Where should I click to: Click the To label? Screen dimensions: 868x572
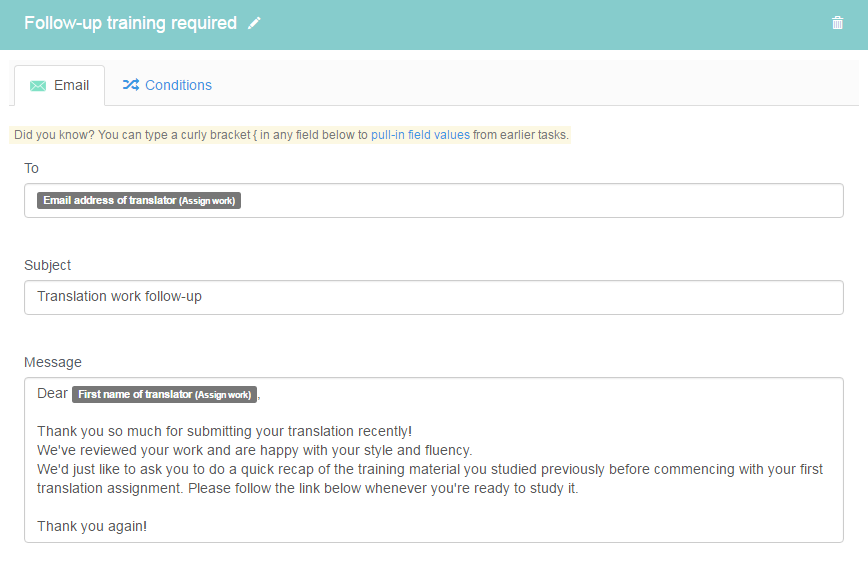[x=31, y=168]
